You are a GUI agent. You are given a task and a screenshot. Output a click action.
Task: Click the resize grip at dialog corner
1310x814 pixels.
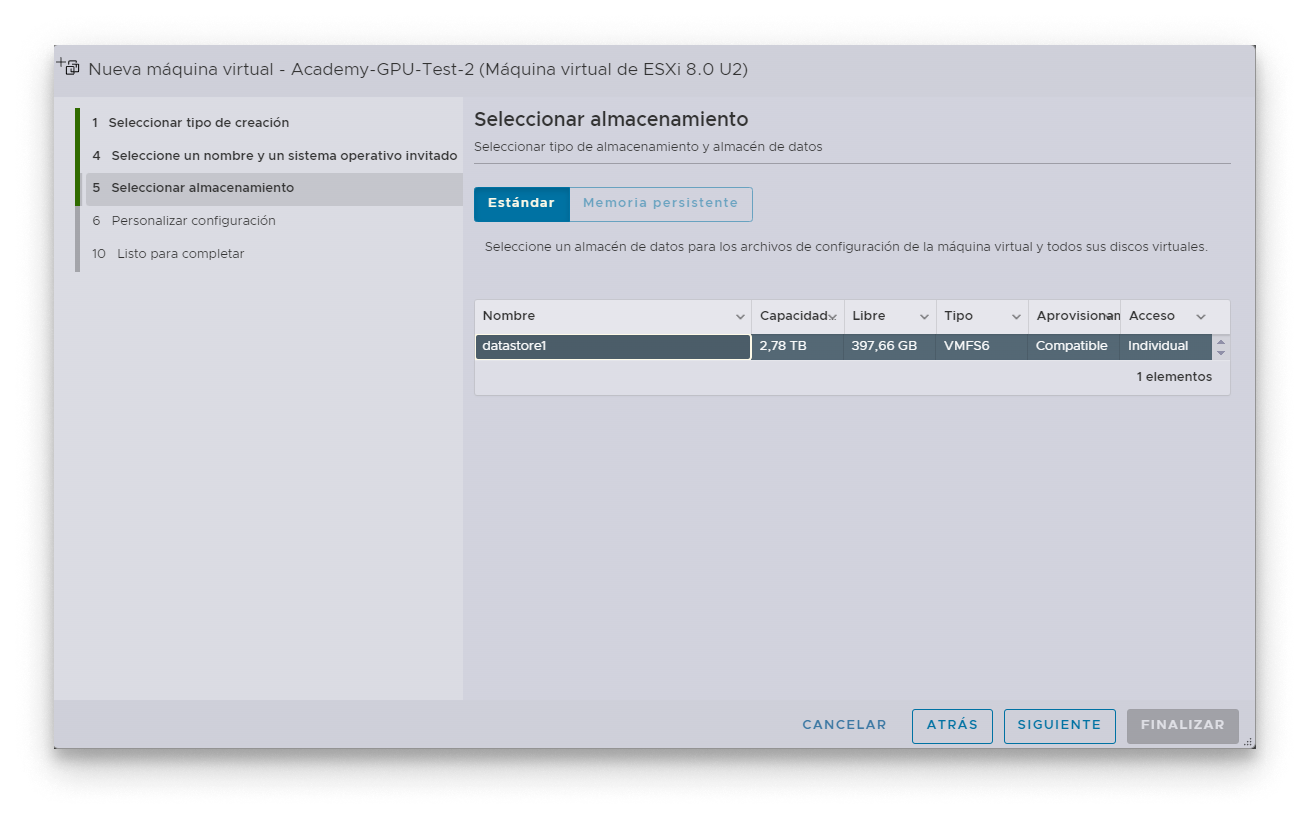1246,741
